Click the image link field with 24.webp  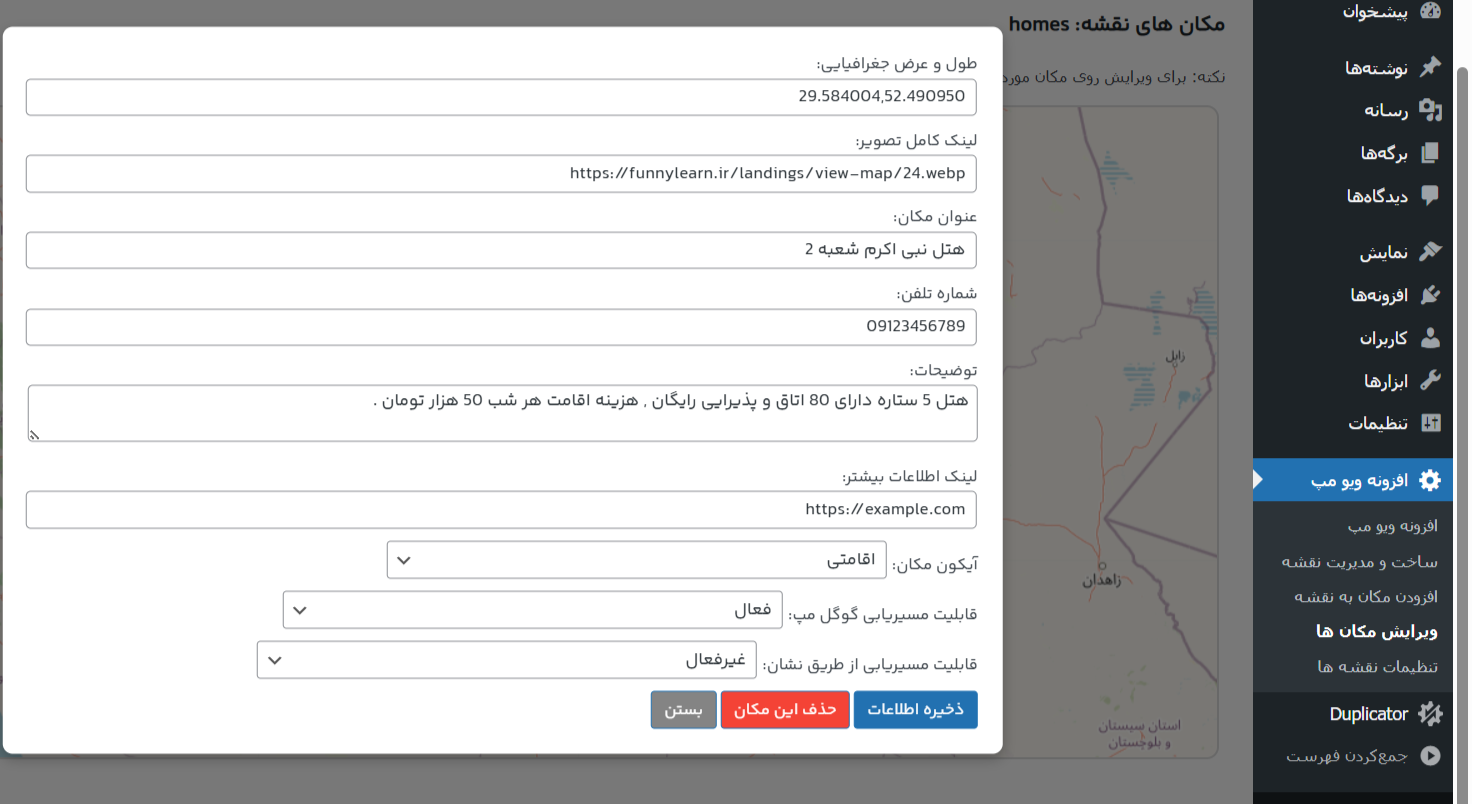point(501,173)
